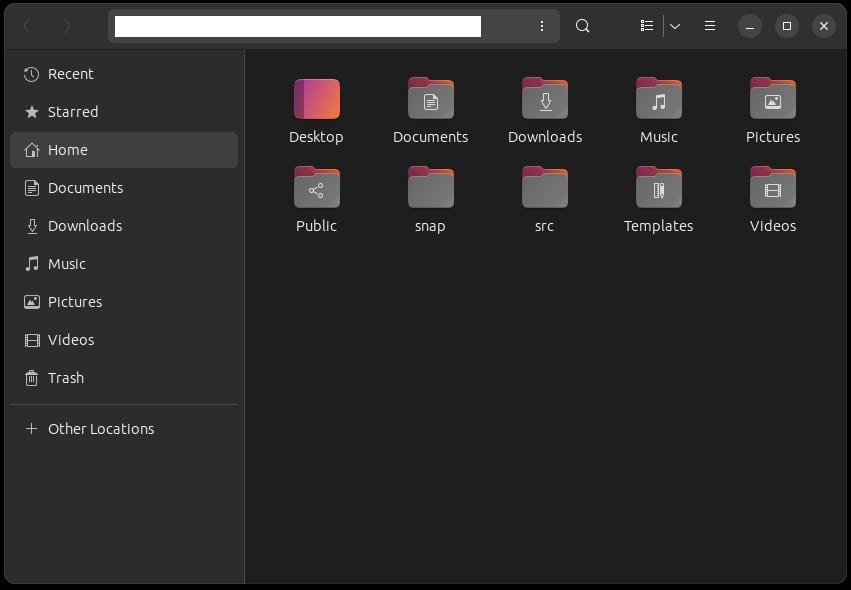The height and width of the screenshot is (590, 851).
Task: Open the Downloads folder in the file grid
Action: click(x=545, y=99)
